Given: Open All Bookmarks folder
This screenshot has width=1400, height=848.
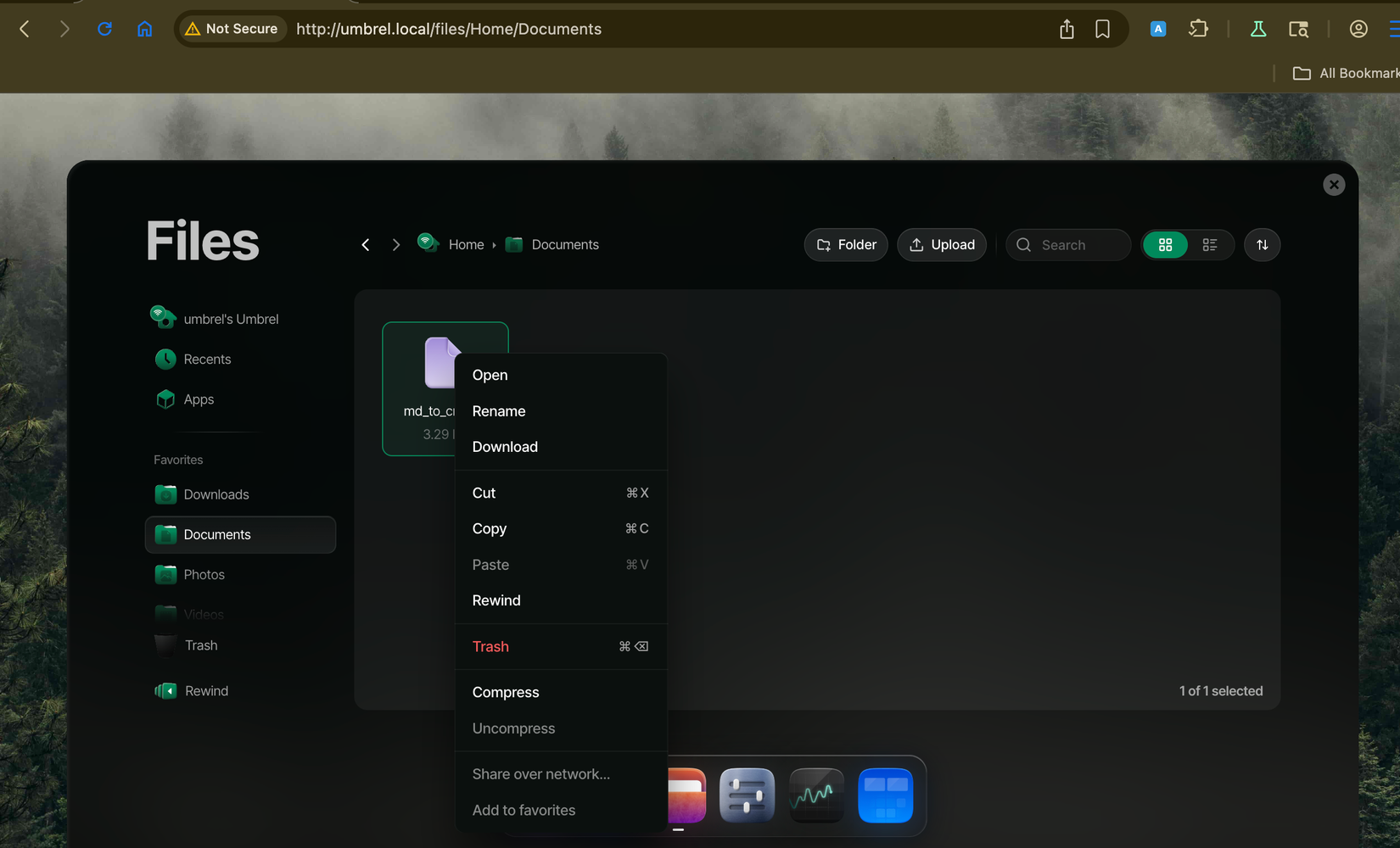Looking at the screenshot, I should click(1346, 73).
